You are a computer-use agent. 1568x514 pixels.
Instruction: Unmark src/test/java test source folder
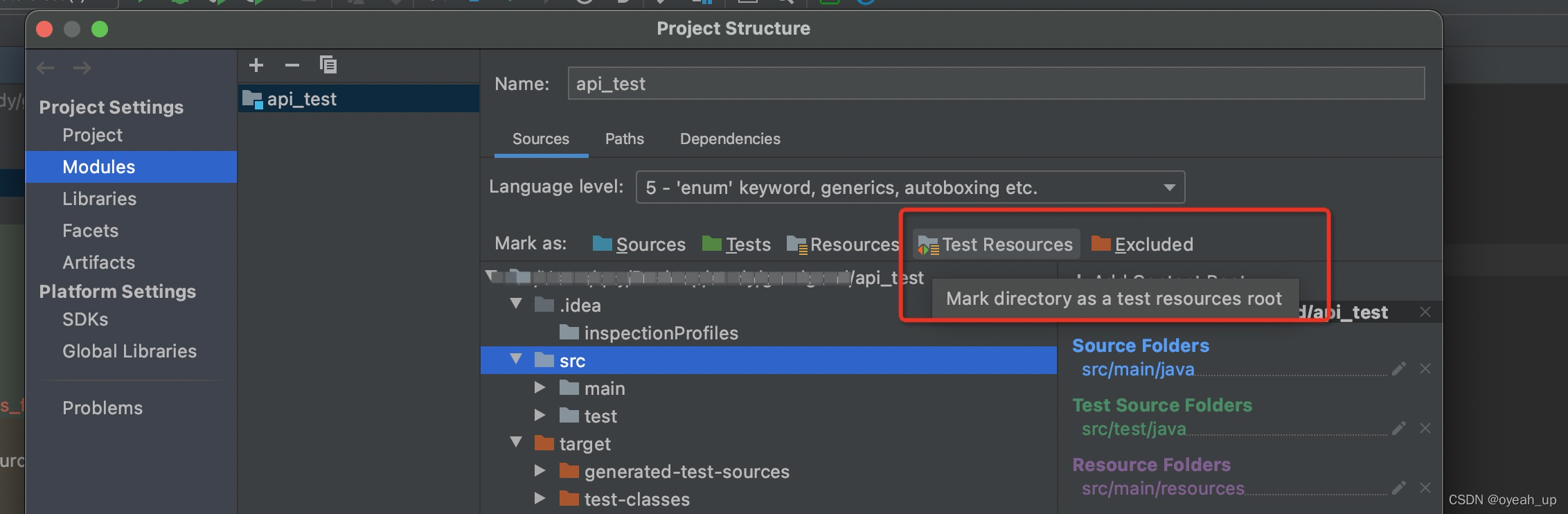[x=1425, y=429]
